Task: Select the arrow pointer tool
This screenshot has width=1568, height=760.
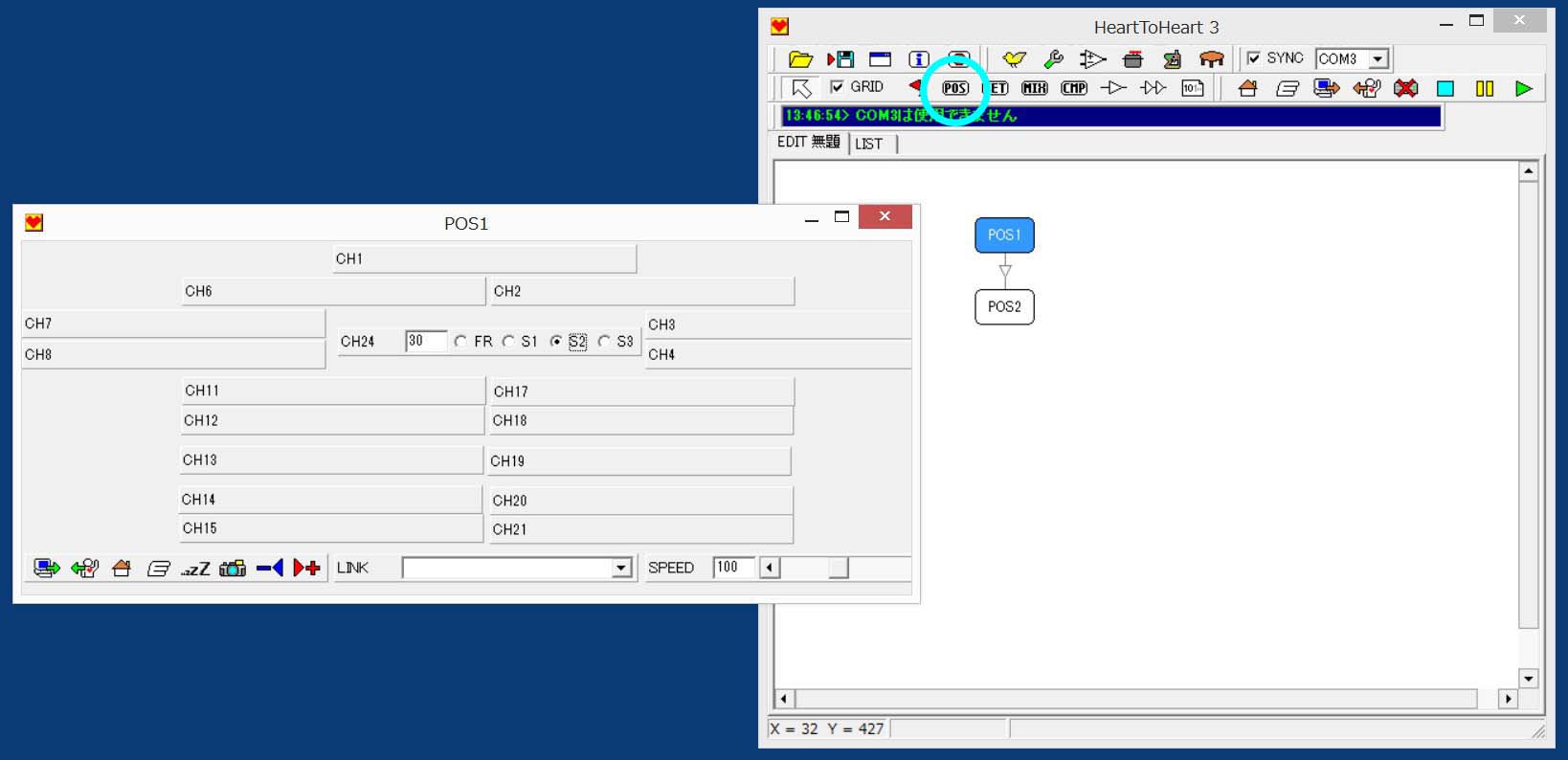Action: pyautogui.click(x=801, y=88)
